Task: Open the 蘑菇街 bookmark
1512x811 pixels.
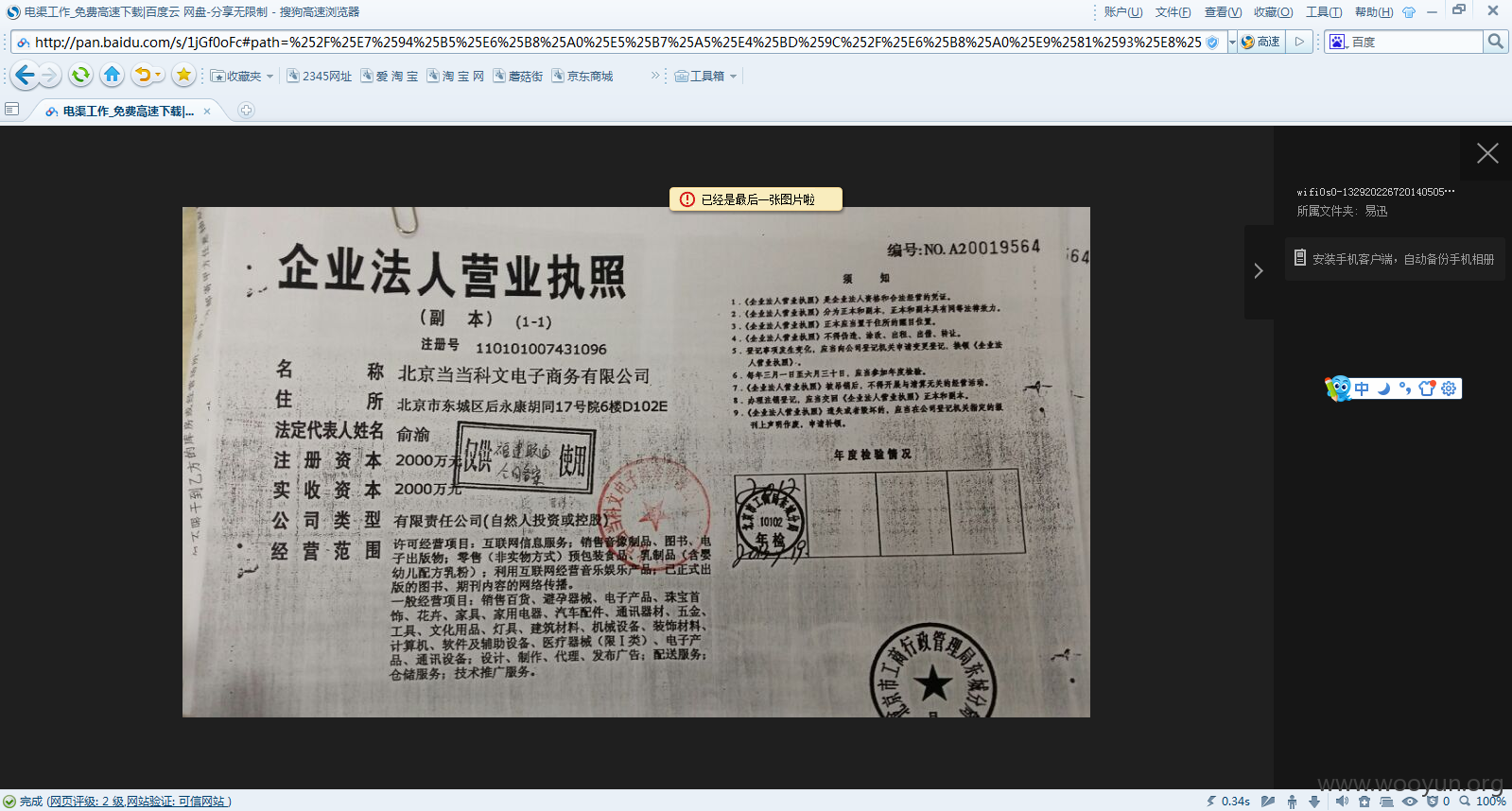Action: click(x=518, y=77)
